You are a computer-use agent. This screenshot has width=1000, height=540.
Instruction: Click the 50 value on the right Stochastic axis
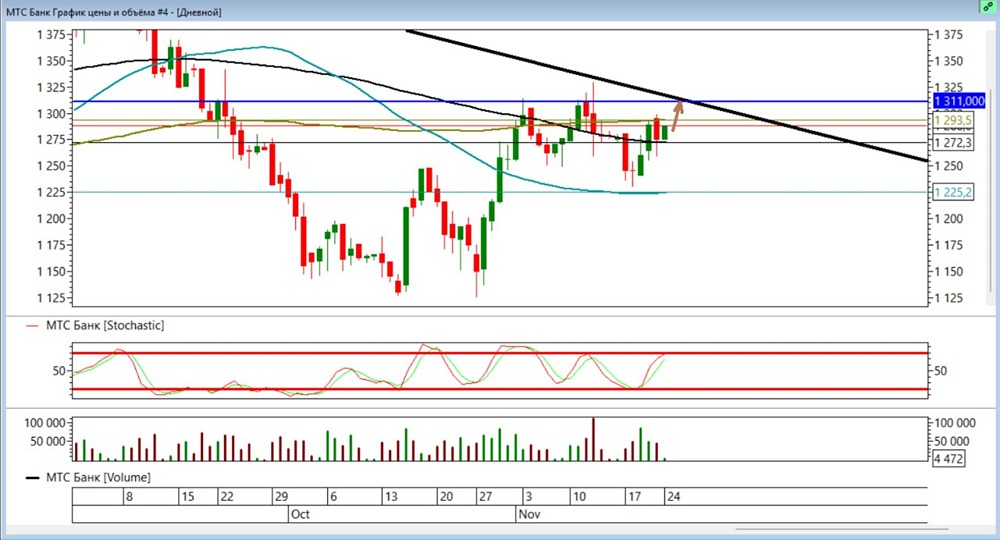(x=940, y=371)
